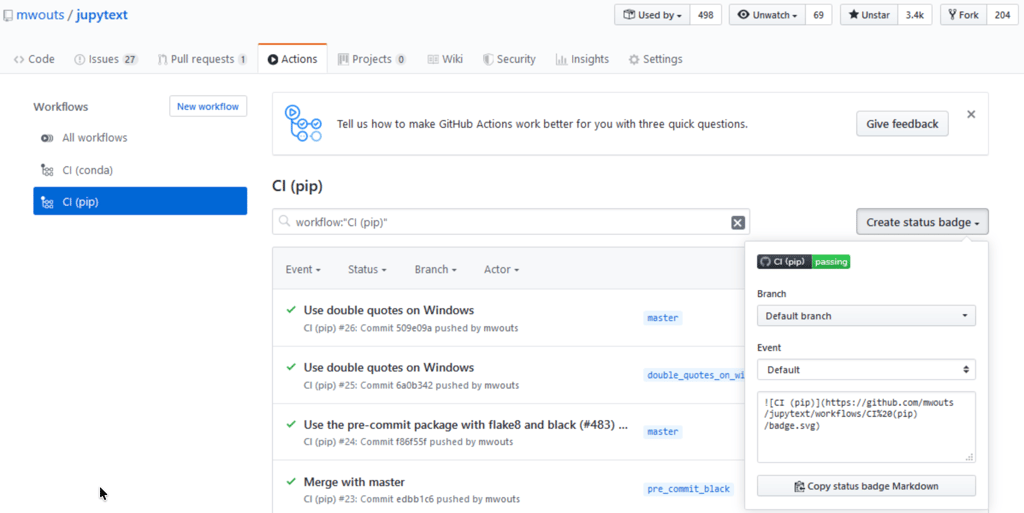
Task: Open the pre-commit package with flake8 run
Action: (x=466, y=425)
